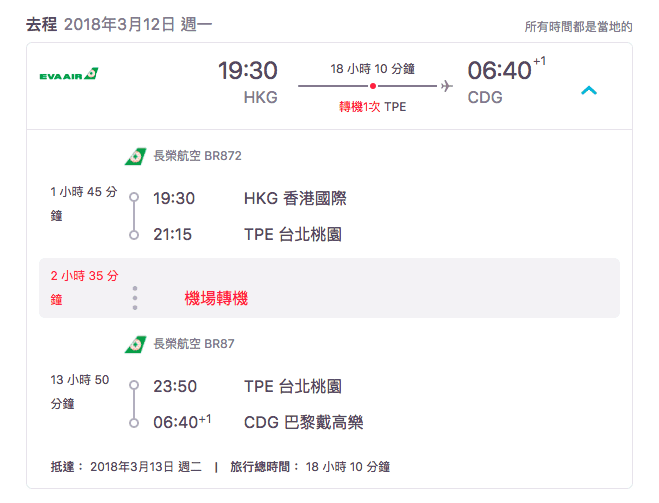The image size is (659, 503).
Task: Click departure circle marker at 19:30 HKG
Action: click(x=134, y=197)
